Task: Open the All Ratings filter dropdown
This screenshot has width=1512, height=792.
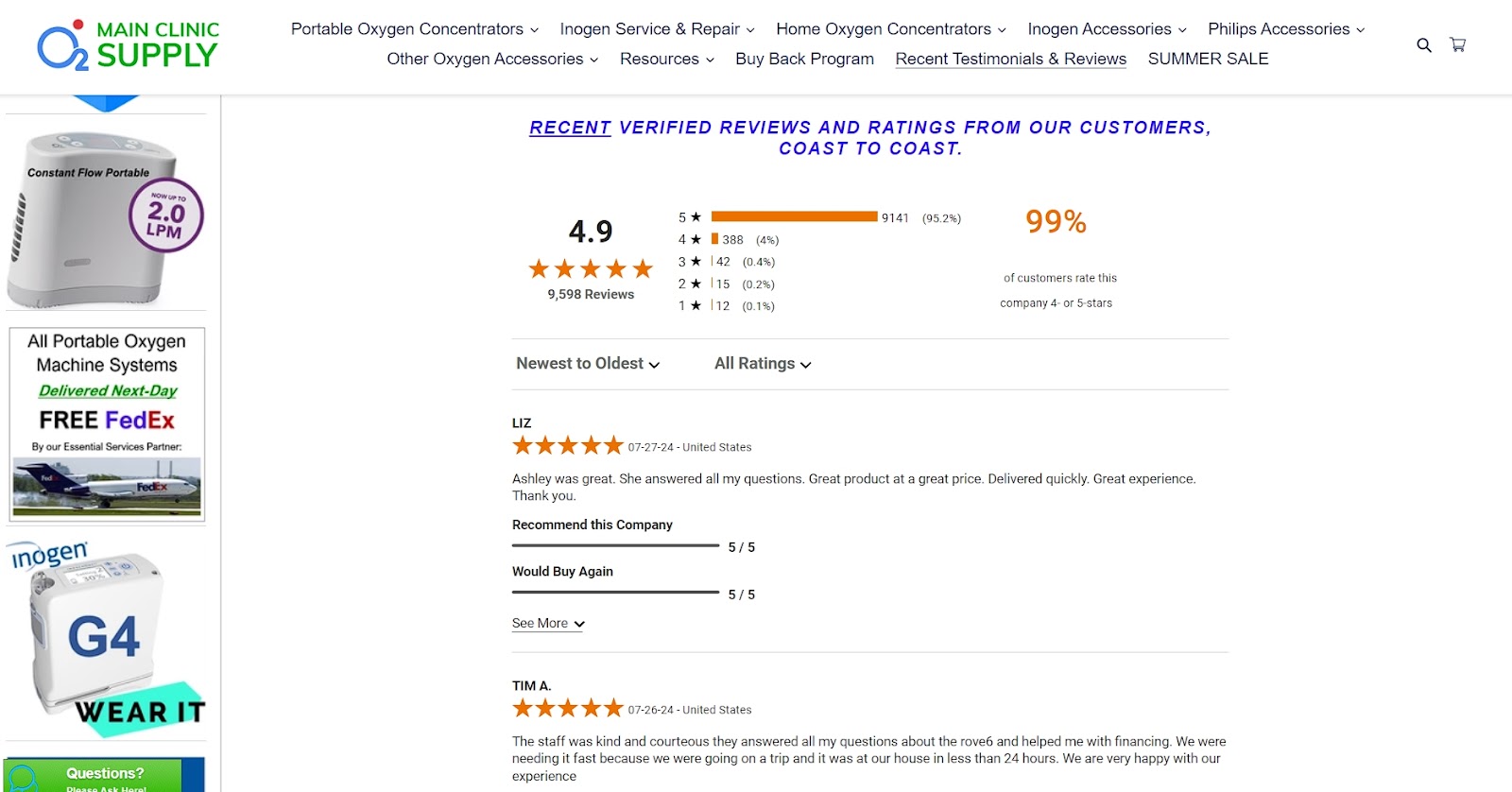Action: (763, 364)
